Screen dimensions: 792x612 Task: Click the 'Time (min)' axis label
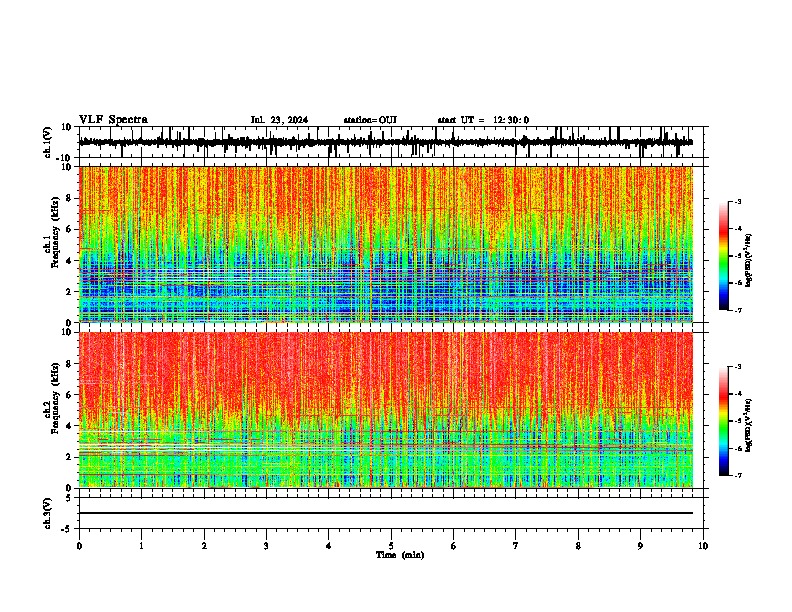pyautogui.click(x=400, y=555)
